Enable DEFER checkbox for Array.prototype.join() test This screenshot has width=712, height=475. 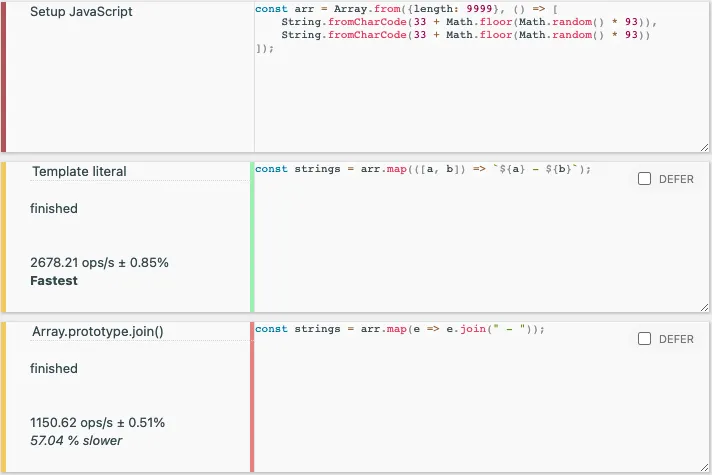coord(644,339)
